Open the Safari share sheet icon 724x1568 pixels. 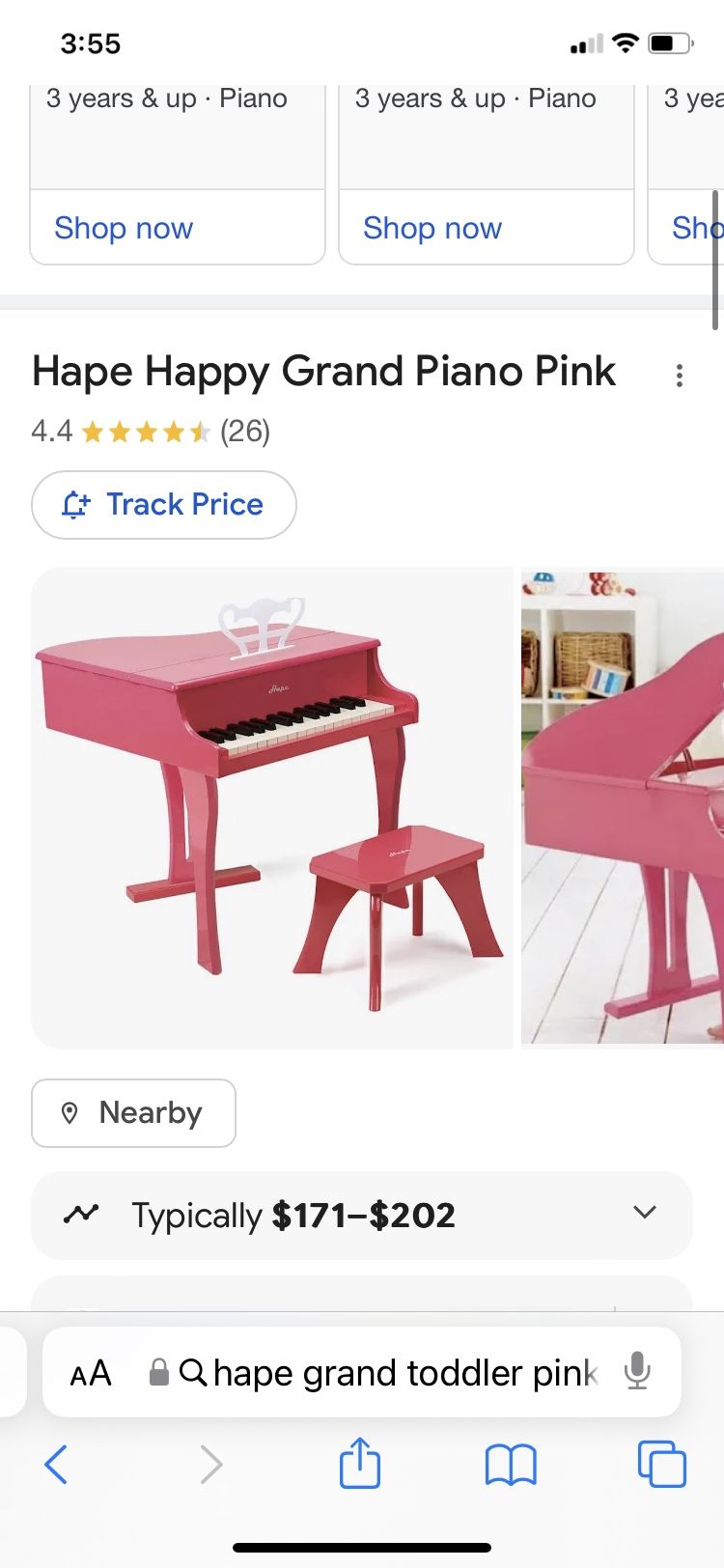[x=360, y=1463]
